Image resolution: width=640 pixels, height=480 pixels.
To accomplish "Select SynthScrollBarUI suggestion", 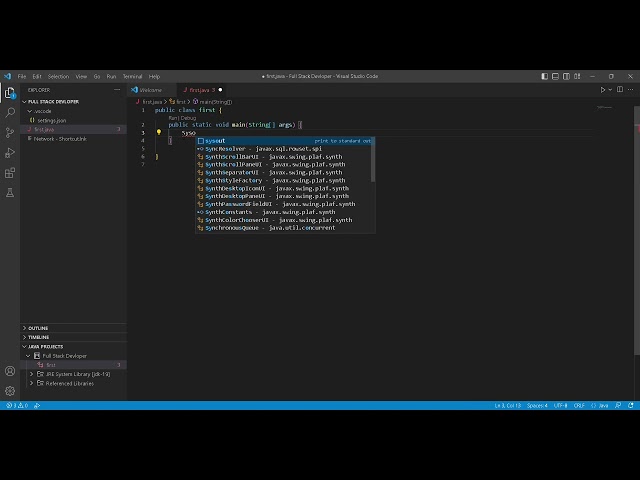I will click(285, 157).
